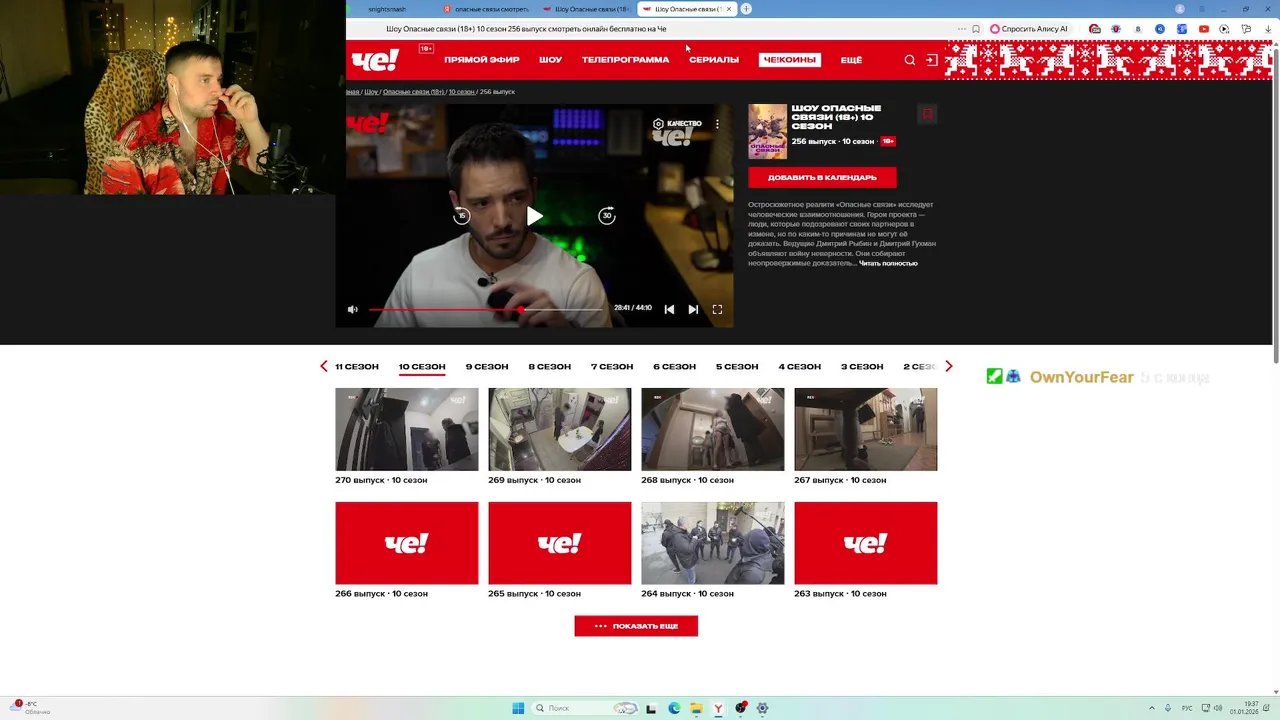Open the 268 выпуск episode thumbnail

(712, 429)
